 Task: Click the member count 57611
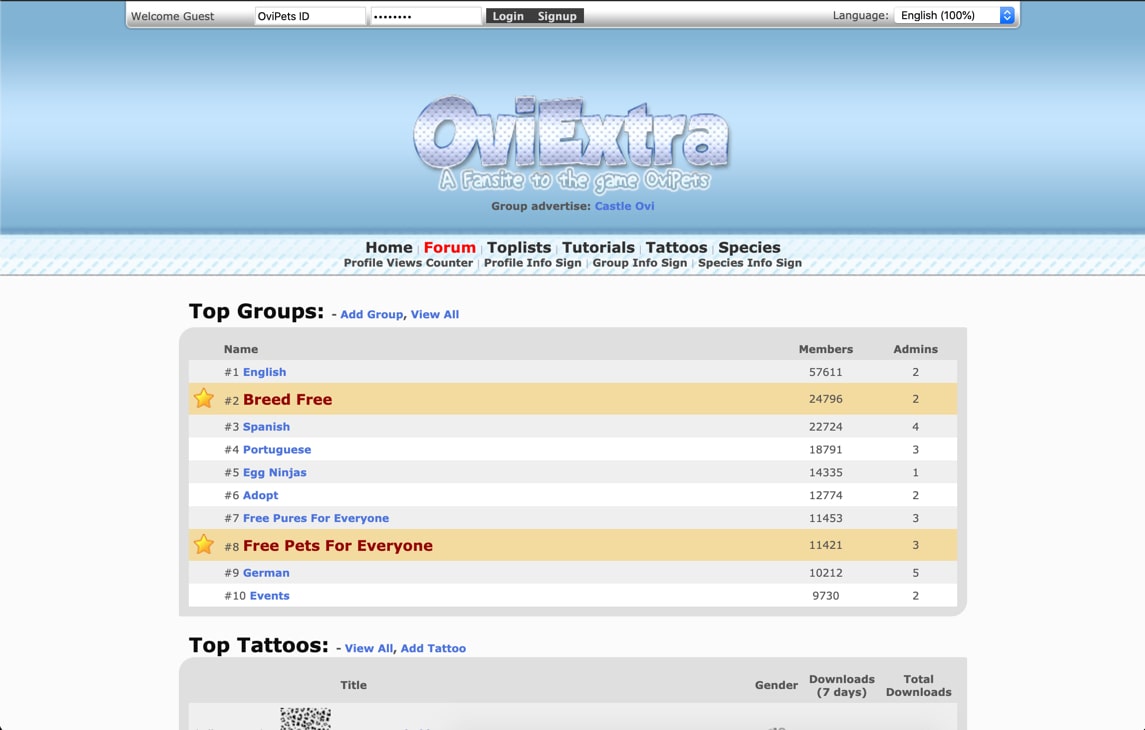coord(825,372)
